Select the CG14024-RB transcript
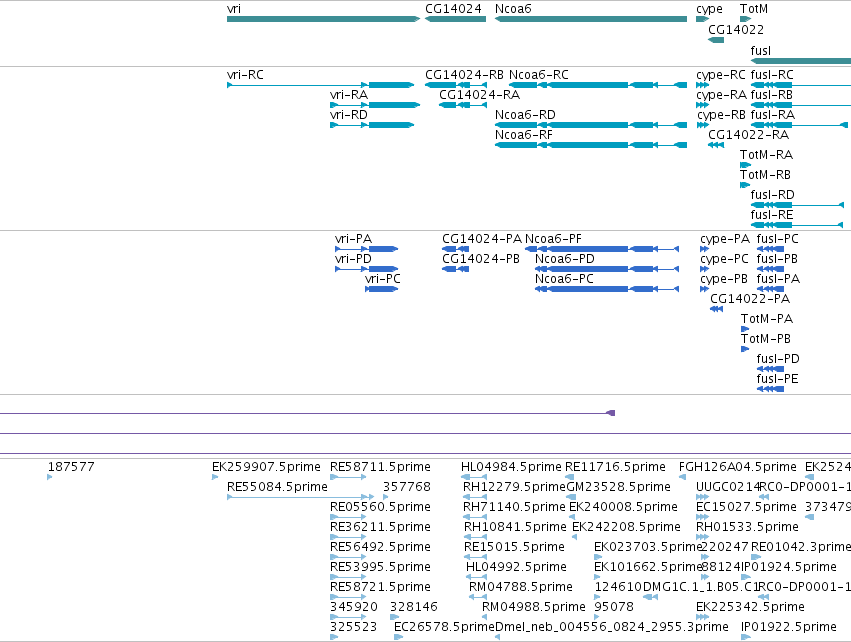 tap(455, 85)
